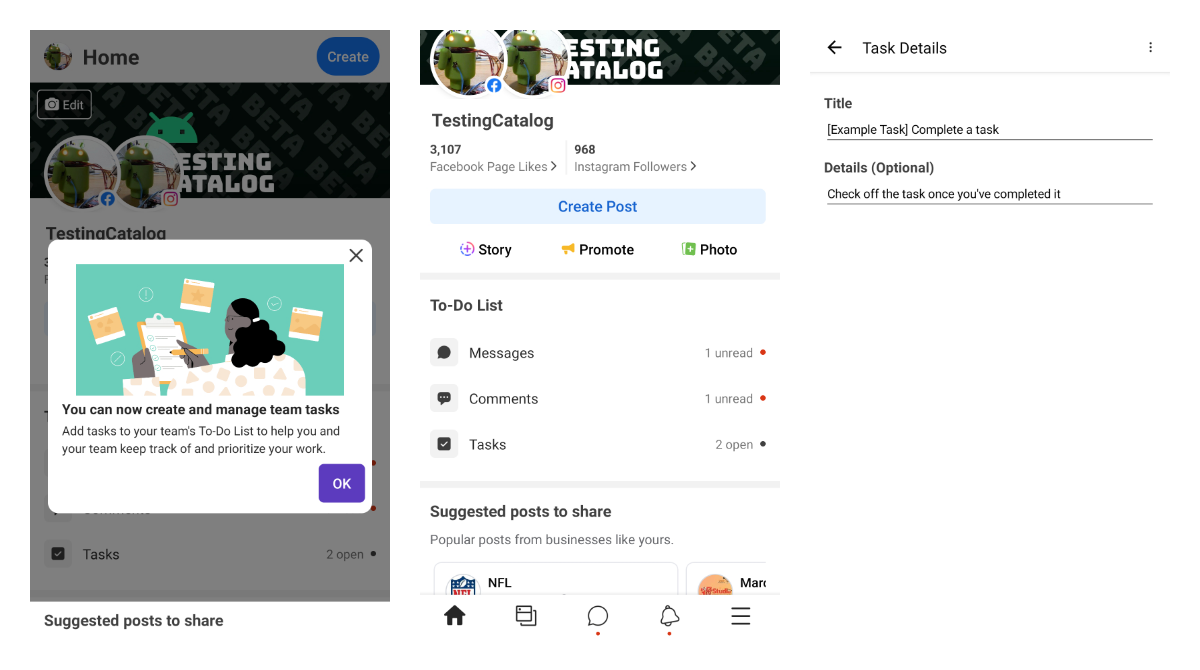This screenshot has height=670, width=1200.
Task: Tap the Promote megaphone icon
Action: pos(567,249)
